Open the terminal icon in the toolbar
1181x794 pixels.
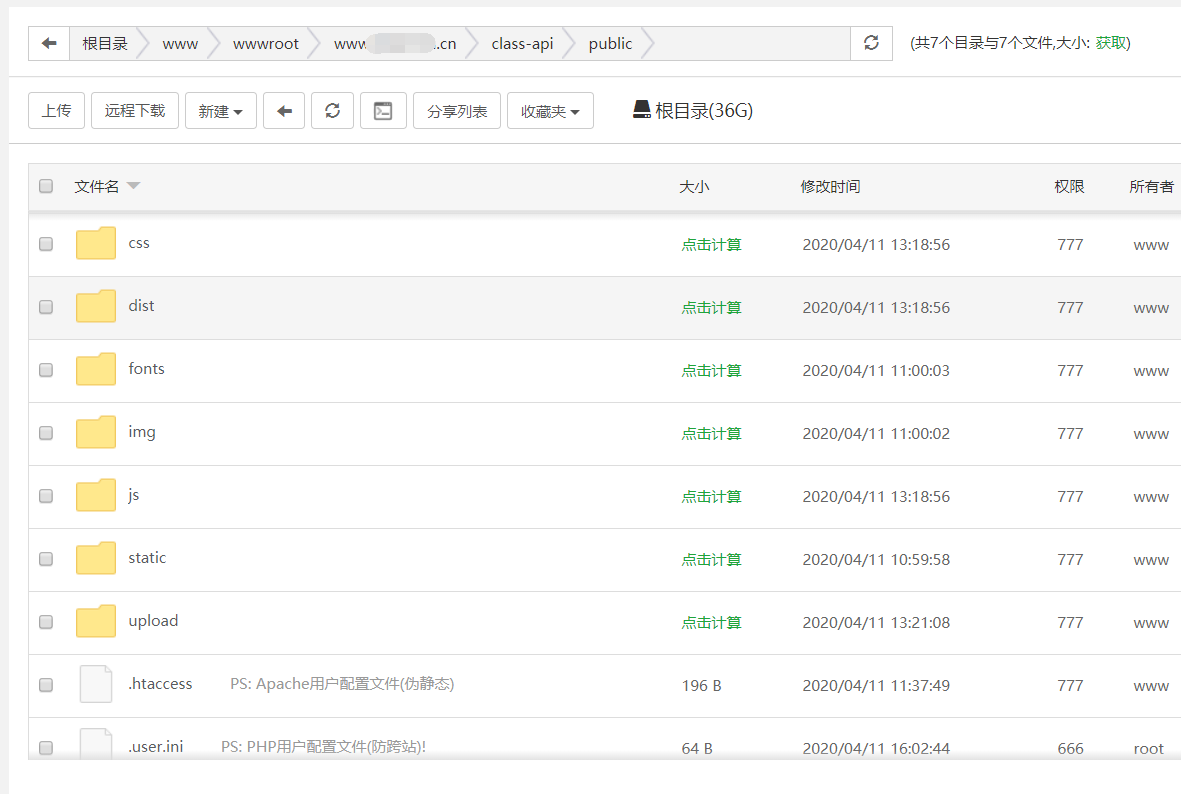383,110
